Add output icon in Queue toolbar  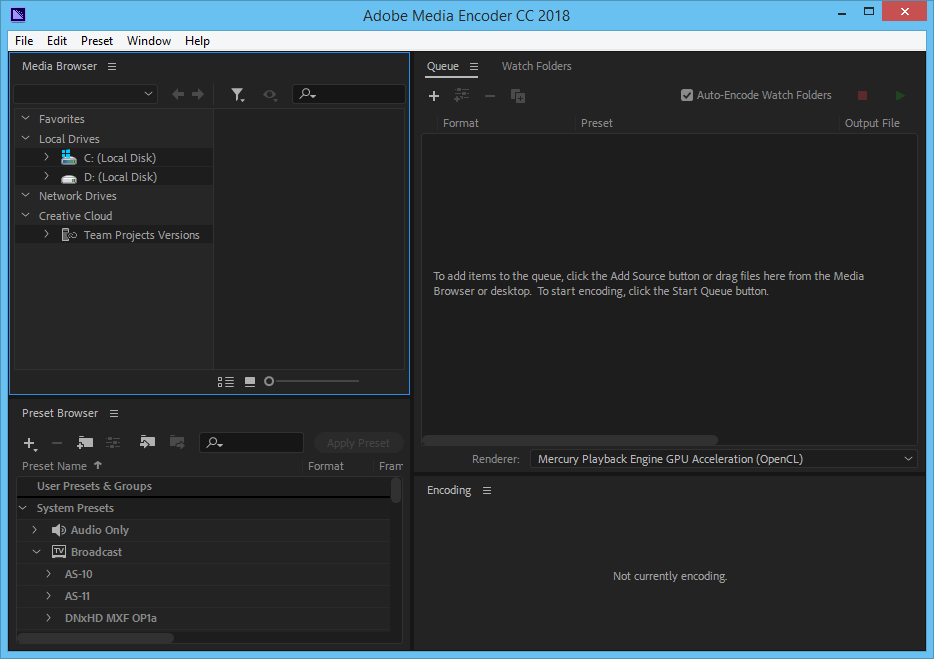click(462, 95)
